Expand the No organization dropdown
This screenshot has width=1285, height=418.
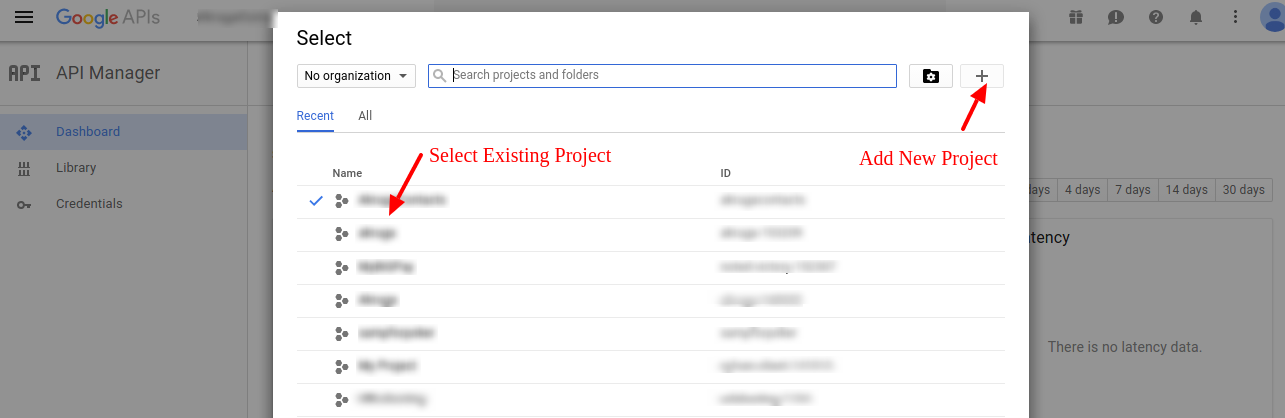point(356,76)
